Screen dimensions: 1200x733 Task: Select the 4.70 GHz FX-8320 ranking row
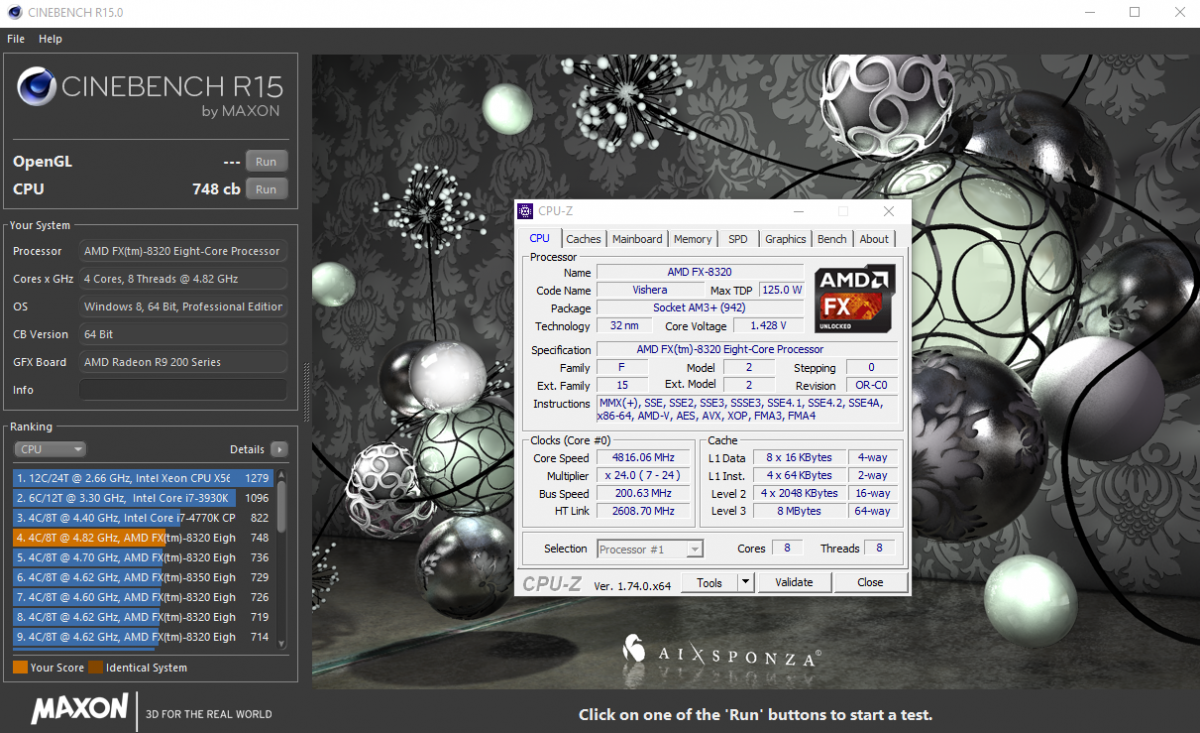pos(143,557)
